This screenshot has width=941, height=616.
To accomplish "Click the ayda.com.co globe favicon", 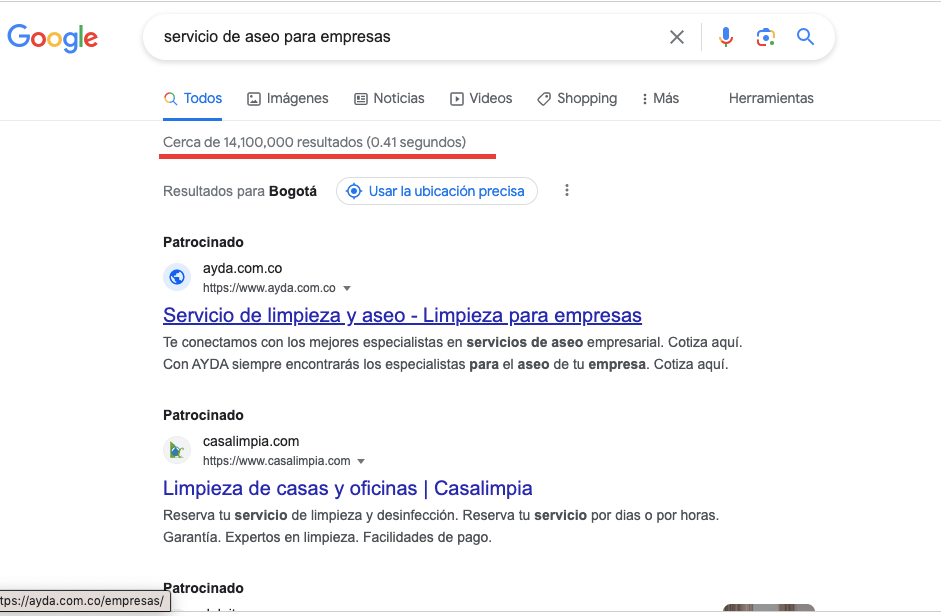I will [x=177, y=277].
